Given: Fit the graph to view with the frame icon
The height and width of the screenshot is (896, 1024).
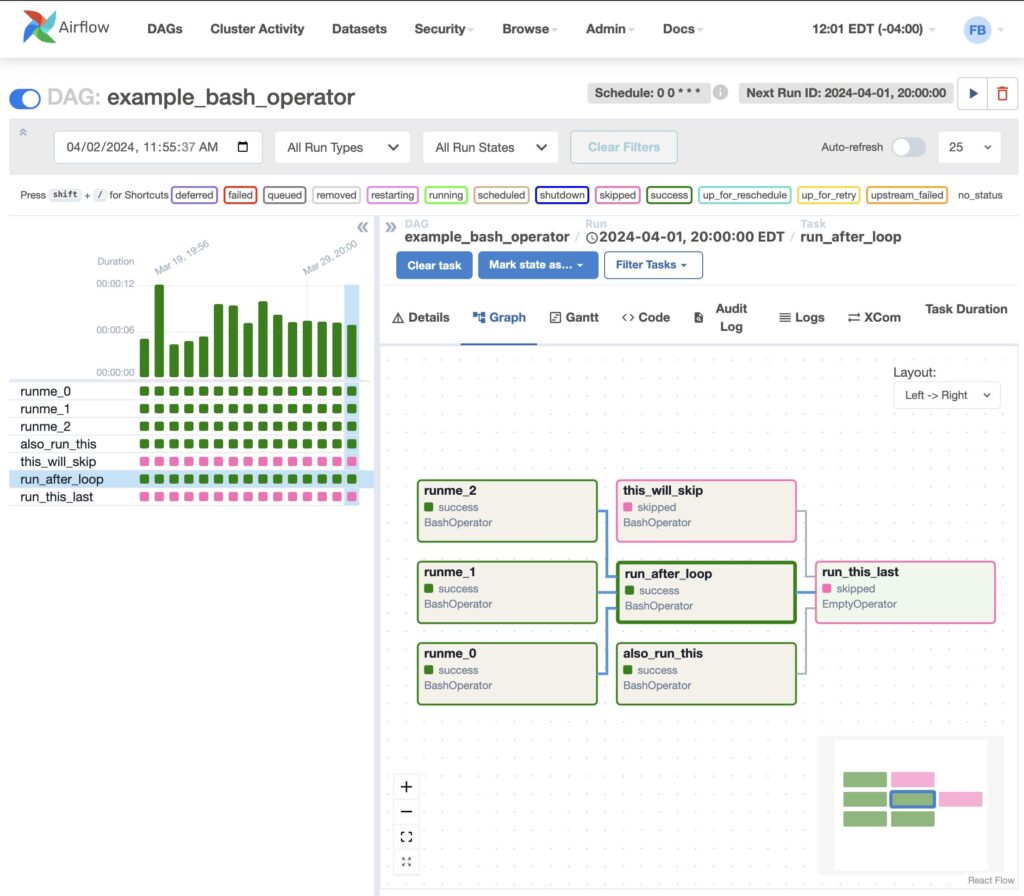Looking at the screenshot, I should [406, 837].
